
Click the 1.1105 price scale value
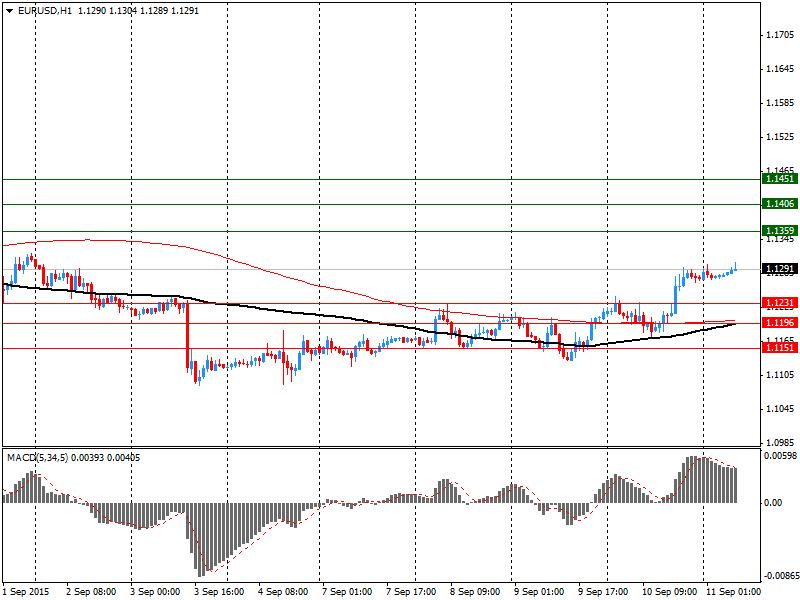780,375
